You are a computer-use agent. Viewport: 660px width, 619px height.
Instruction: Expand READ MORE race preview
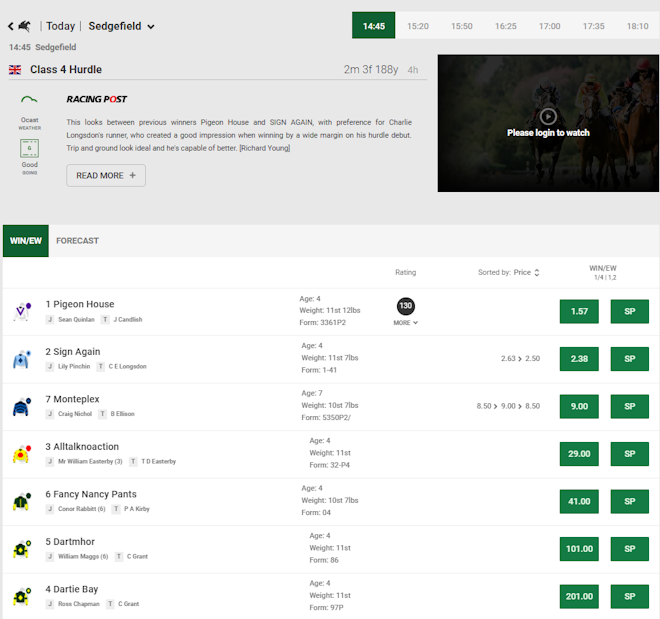click(106, 175)
